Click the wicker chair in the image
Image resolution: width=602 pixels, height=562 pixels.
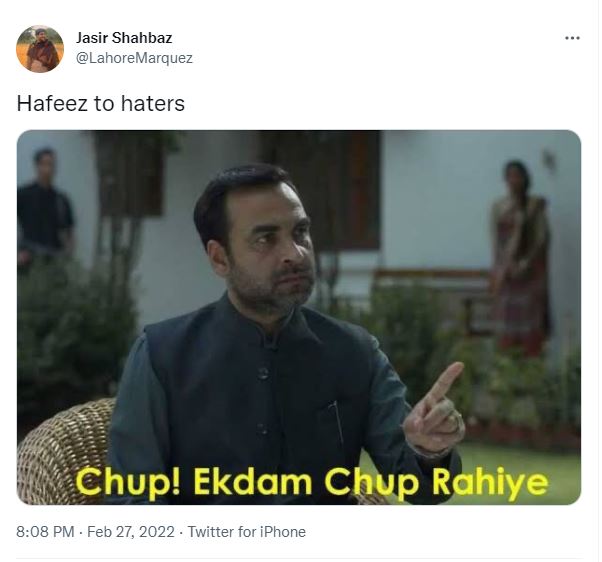click(x=65, y=451)
